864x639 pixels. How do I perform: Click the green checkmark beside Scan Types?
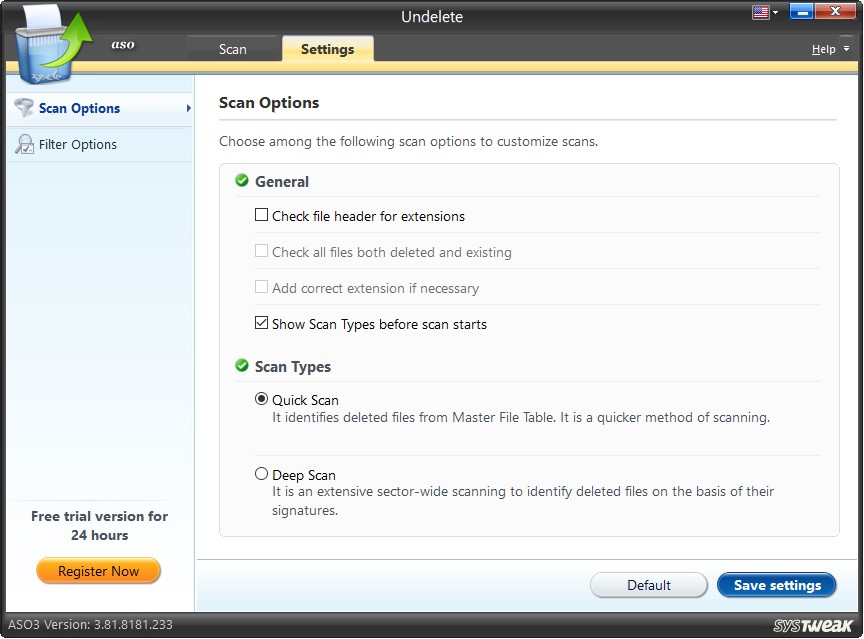(x=241, y=366)
